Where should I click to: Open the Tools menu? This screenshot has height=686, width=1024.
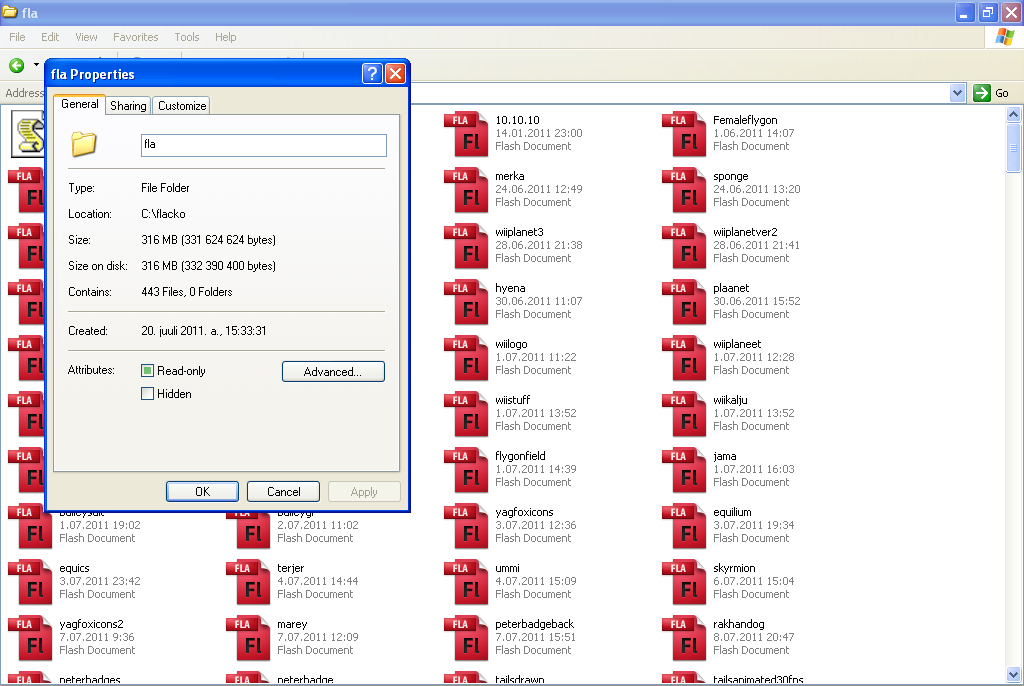point(187,37)
